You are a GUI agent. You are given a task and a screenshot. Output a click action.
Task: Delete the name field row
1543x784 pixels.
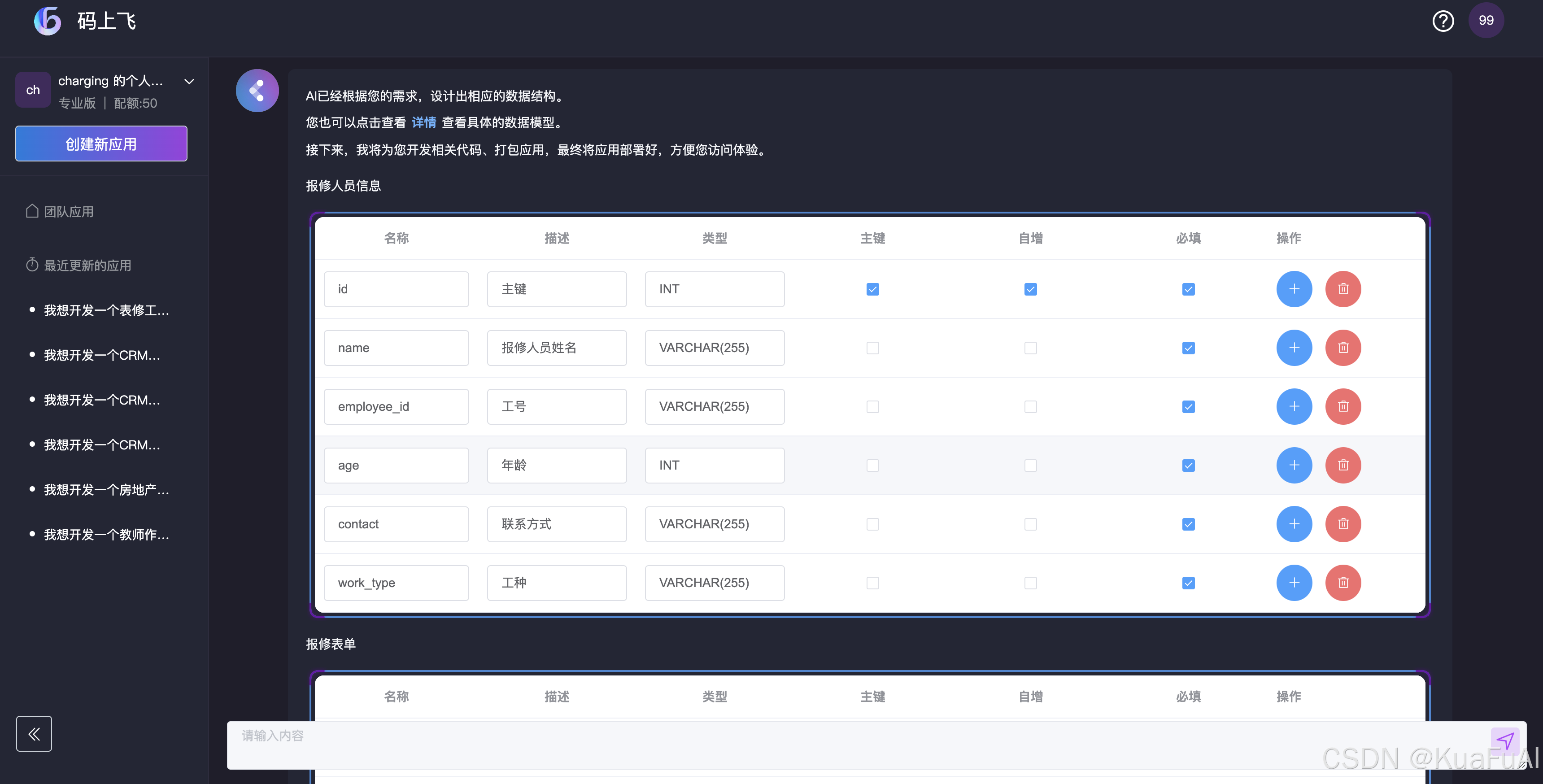coord(1342,348)
